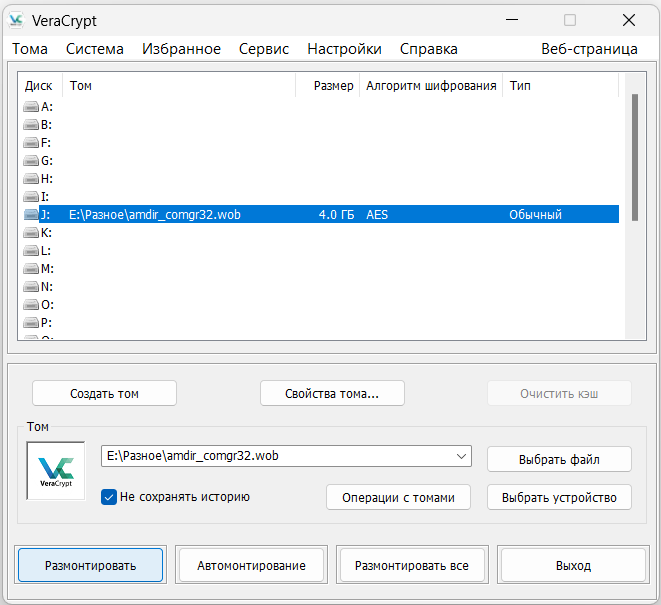Expand the volume path dropdown arrow
The height and width of the screenshot is (605, 661).
click(x=461, y=456)
